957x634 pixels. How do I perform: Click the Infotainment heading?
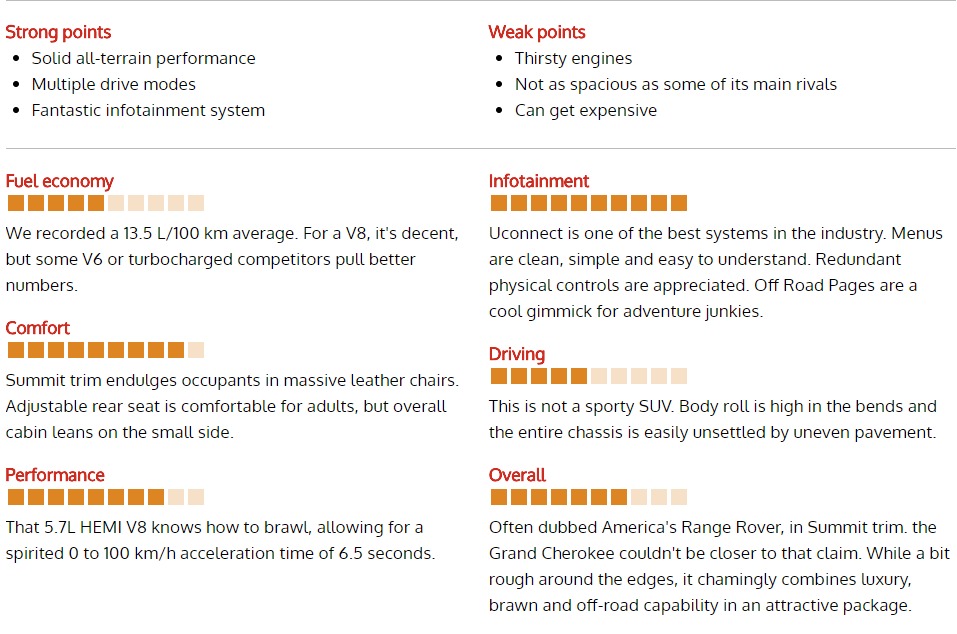(538, 181)
